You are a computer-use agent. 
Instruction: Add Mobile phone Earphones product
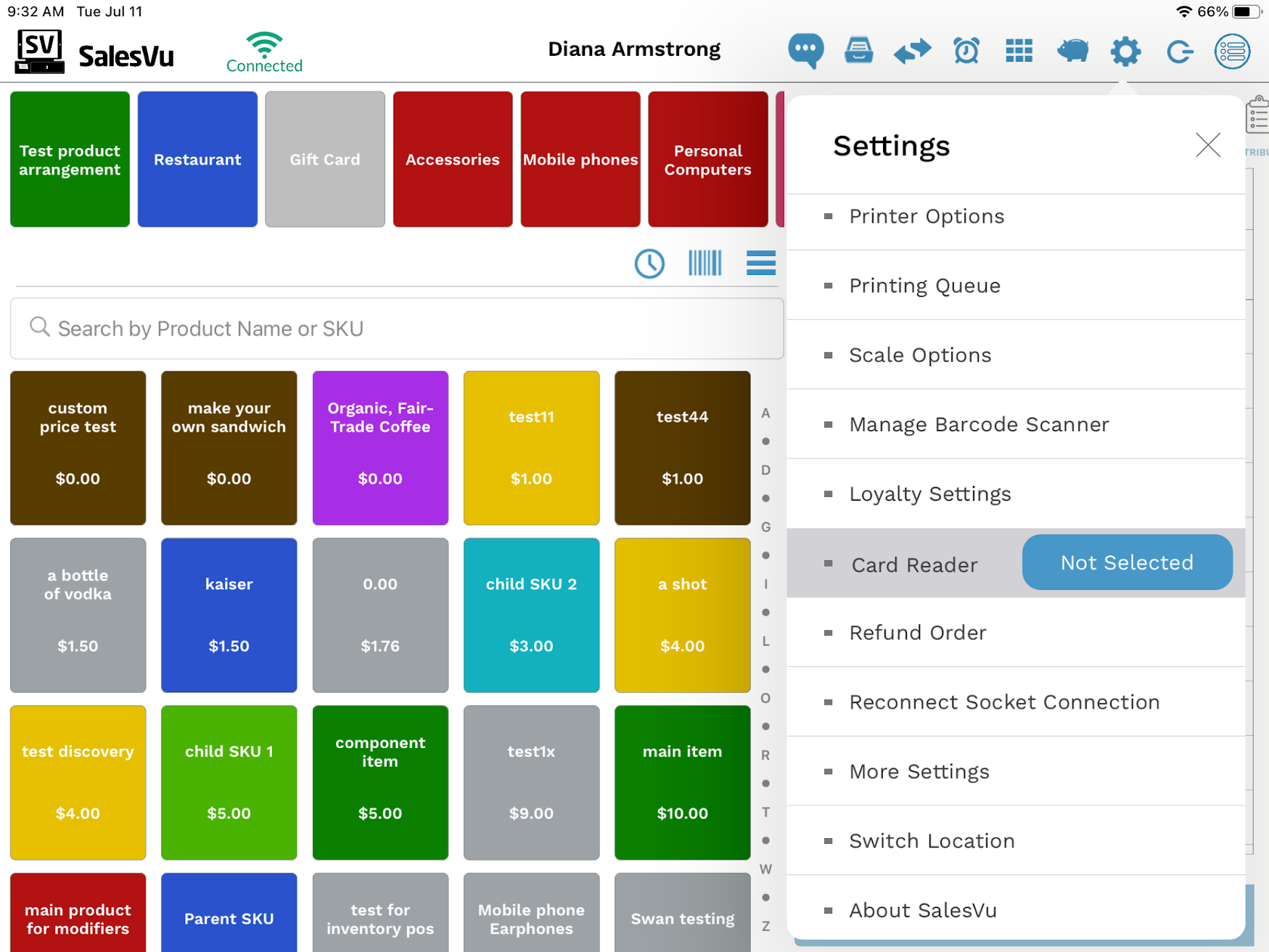point(531,913)
